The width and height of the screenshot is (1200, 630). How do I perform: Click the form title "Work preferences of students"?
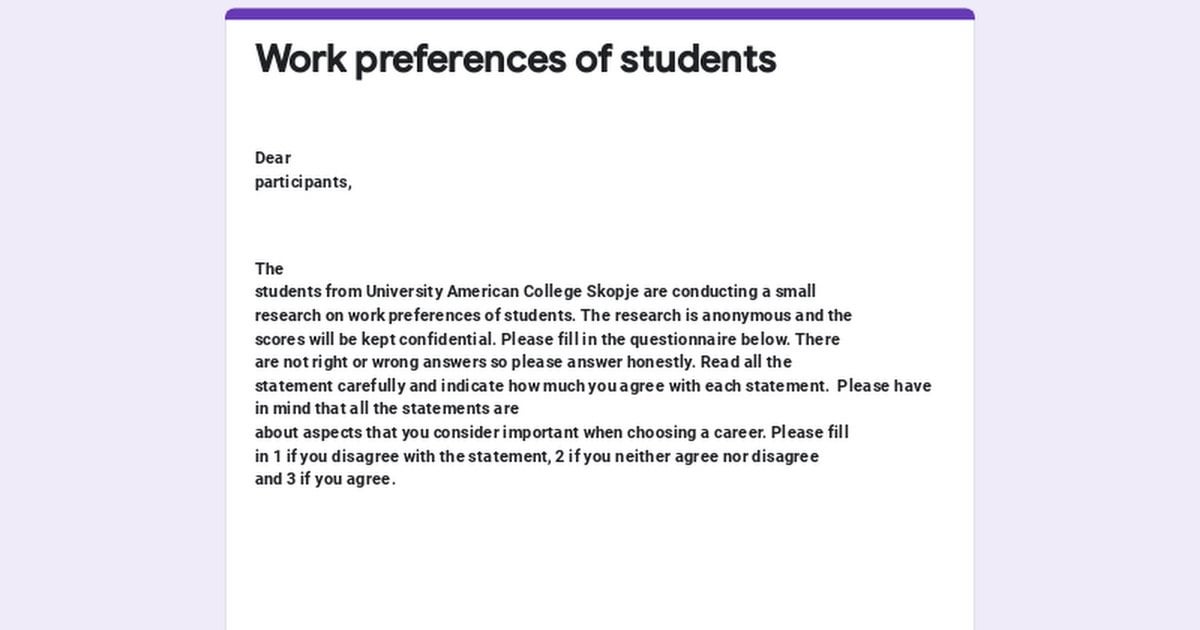pos(516,59)
